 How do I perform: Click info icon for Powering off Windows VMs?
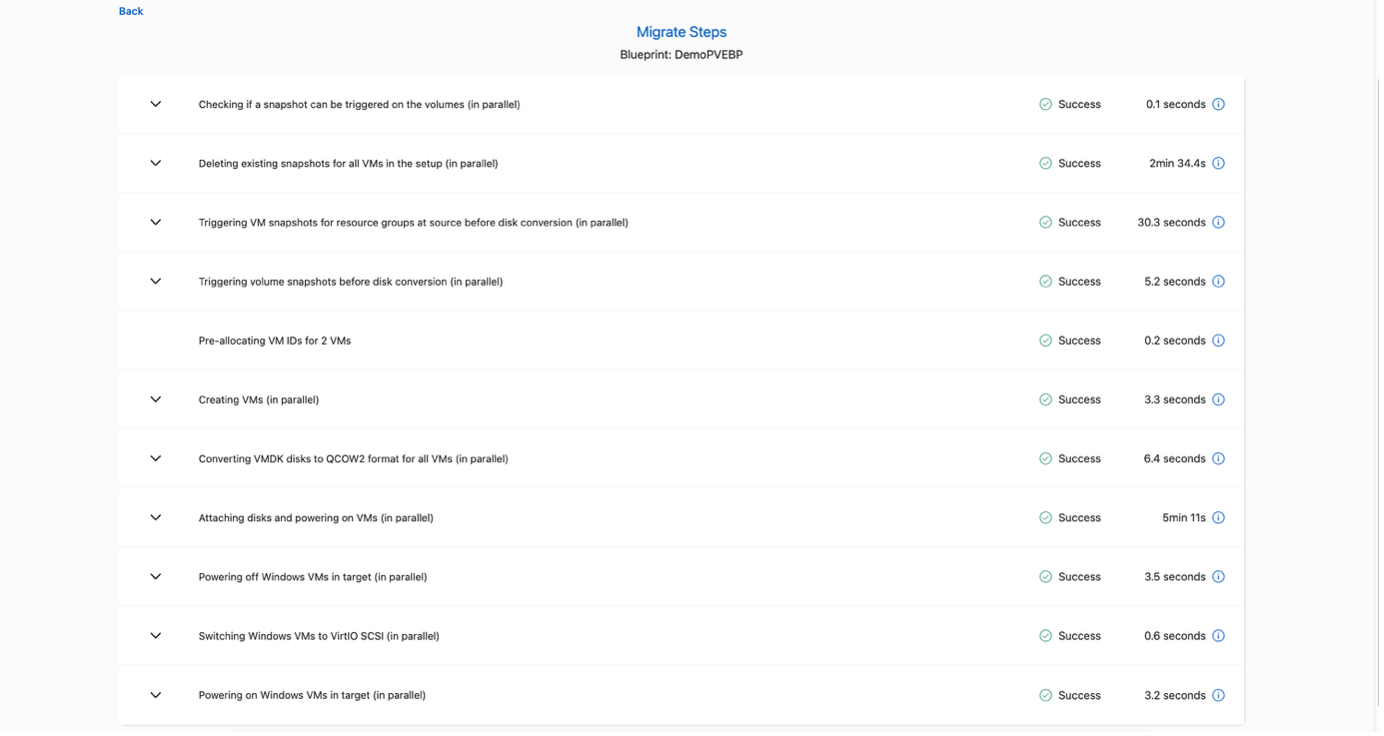(x=1218, y=577)
